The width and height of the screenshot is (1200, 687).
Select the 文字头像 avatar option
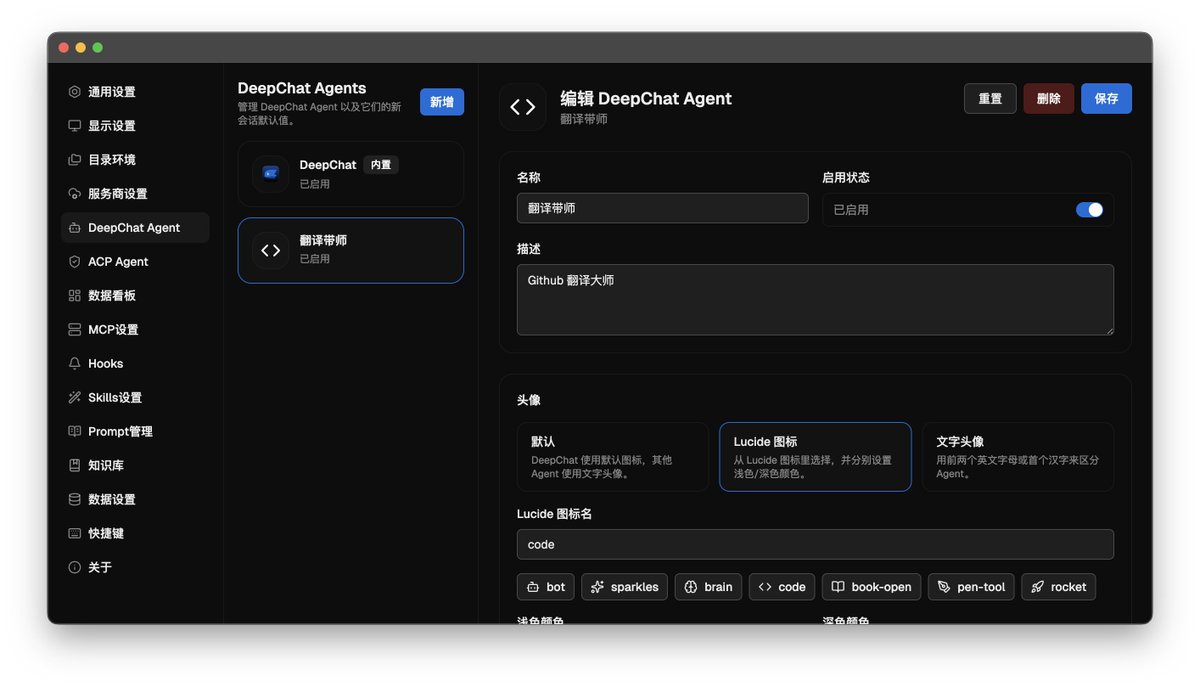pos(1018,457)
